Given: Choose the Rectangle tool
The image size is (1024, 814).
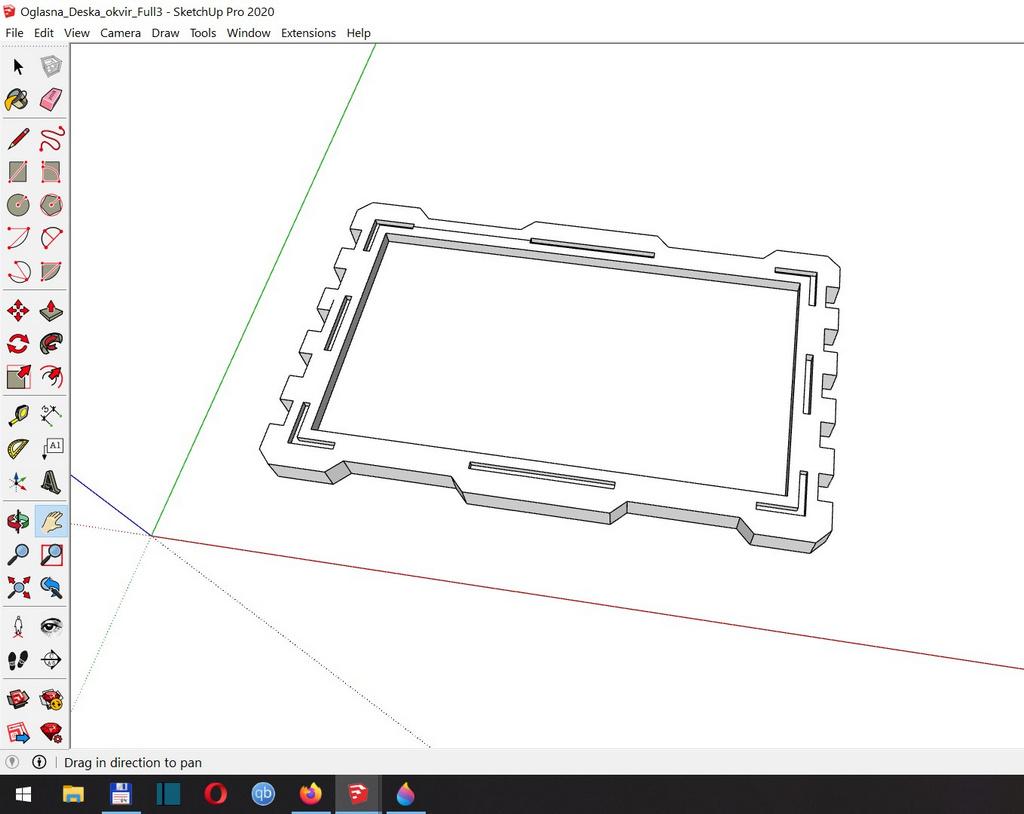Looking at the screenshot, I should (18, 172).
